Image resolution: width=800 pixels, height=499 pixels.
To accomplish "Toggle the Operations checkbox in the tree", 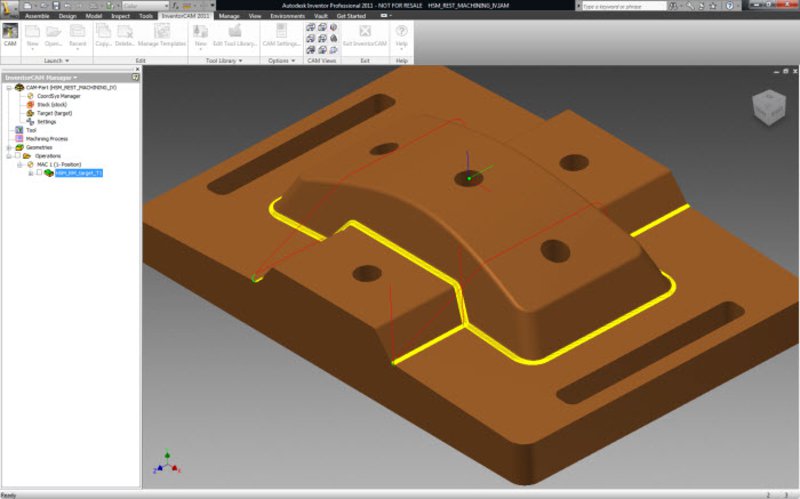I will point(20,156).
